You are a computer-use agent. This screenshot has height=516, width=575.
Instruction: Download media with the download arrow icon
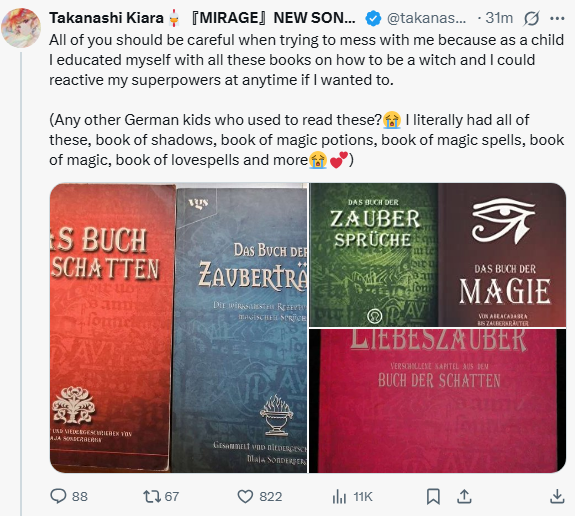click(557, 496)
